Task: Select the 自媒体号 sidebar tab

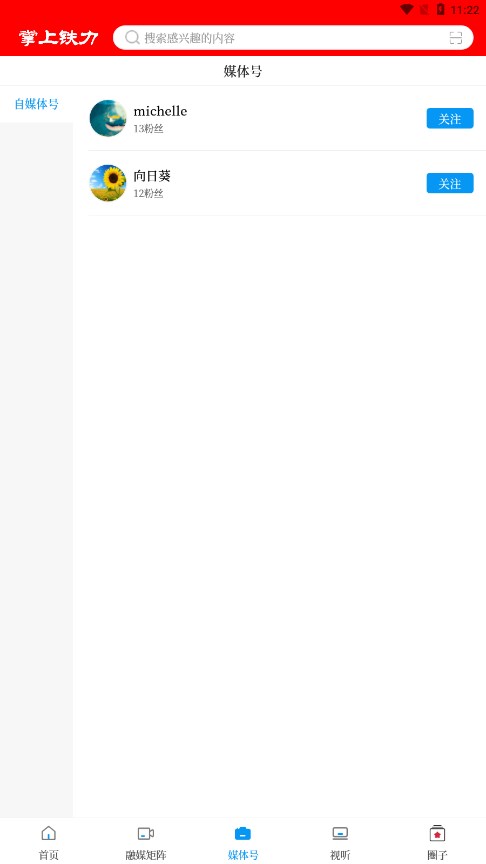Action: click(x=36, y=104)
